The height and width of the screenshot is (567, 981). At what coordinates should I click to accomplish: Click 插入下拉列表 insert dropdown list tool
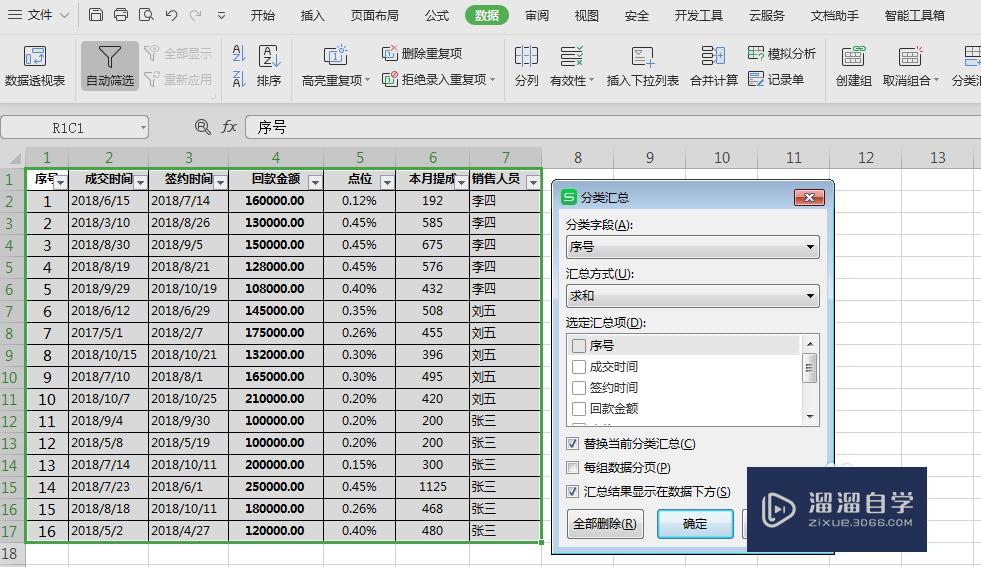click(x=643, y=66)
